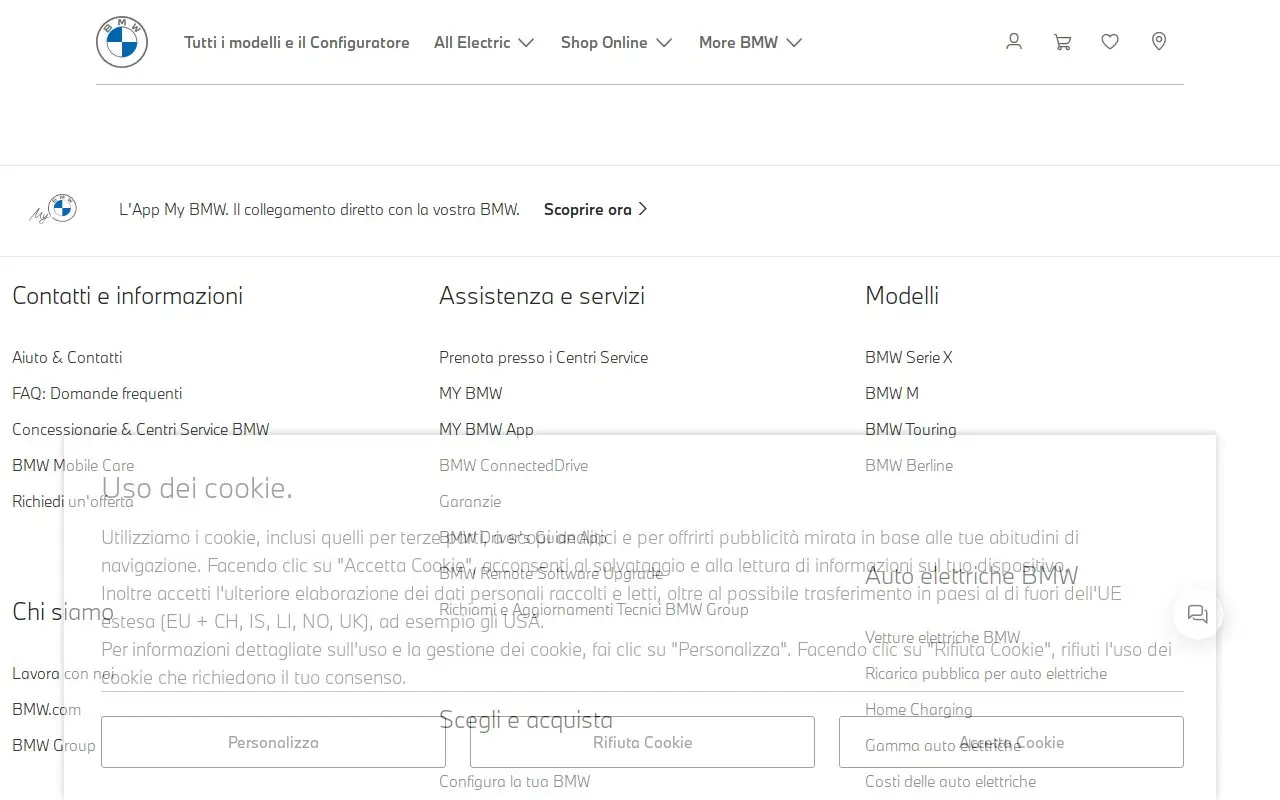
Task: Open Aiuto & Contatti link
Action: point(67,357)
